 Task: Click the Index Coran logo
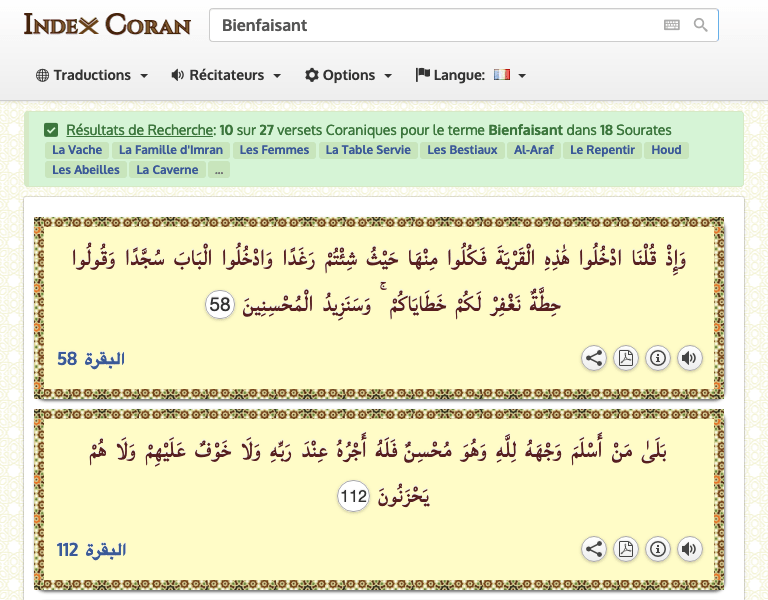[107, 24]
